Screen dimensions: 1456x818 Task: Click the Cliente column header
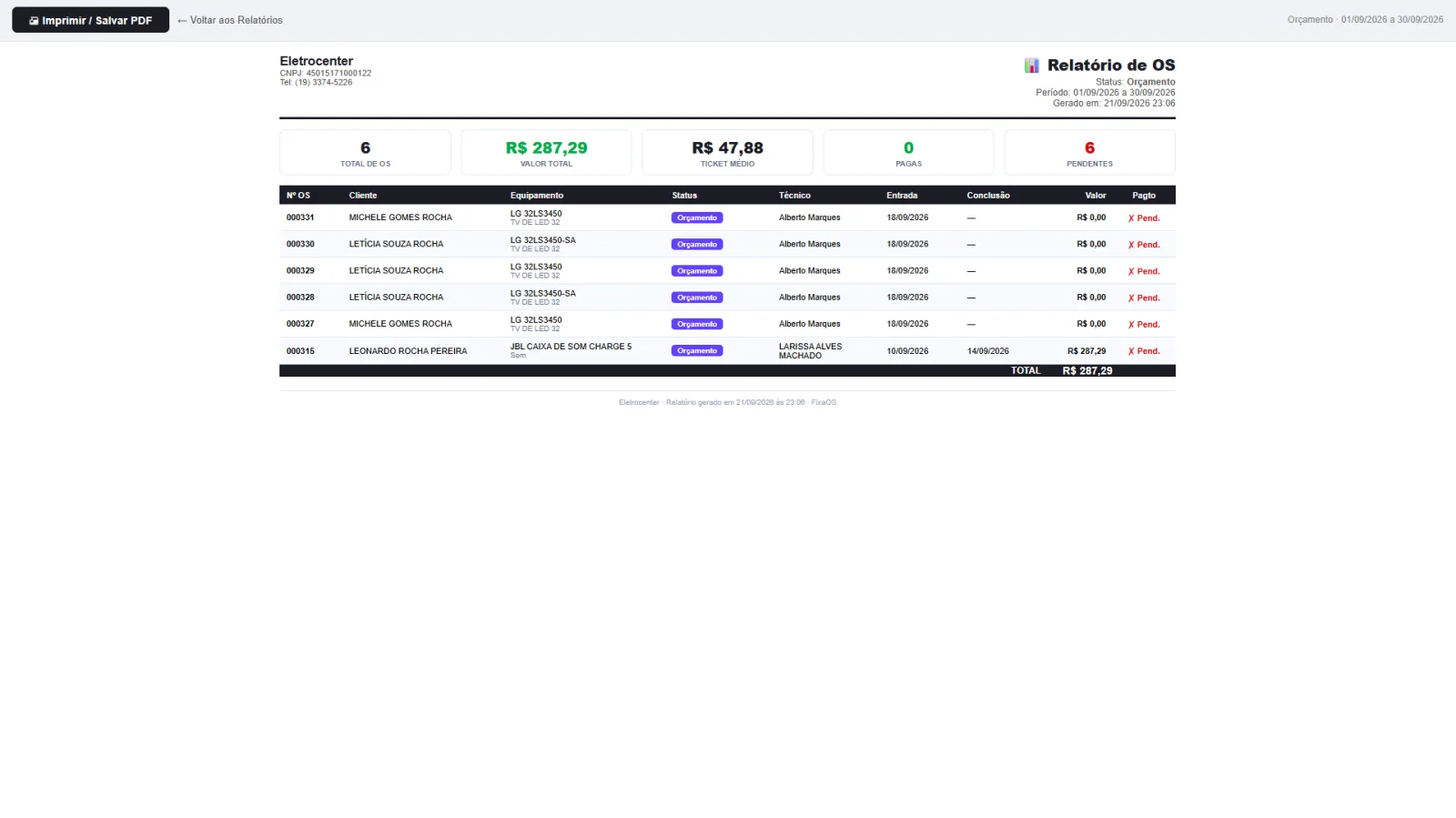tap(363, 196)
